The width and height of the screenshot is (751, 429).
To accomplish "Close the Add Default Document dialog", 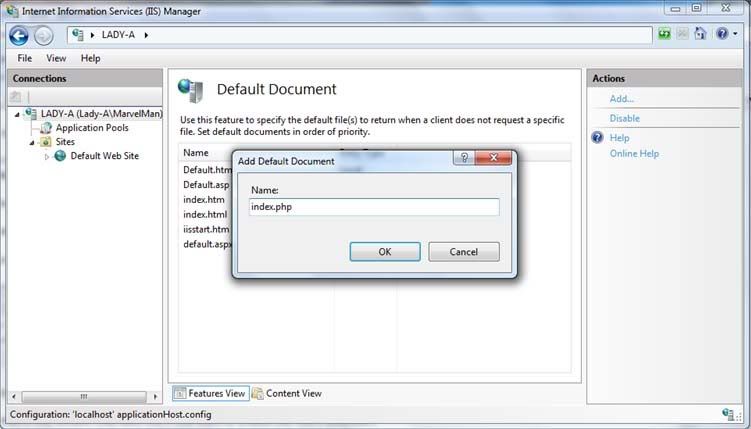I will point(494,158).
